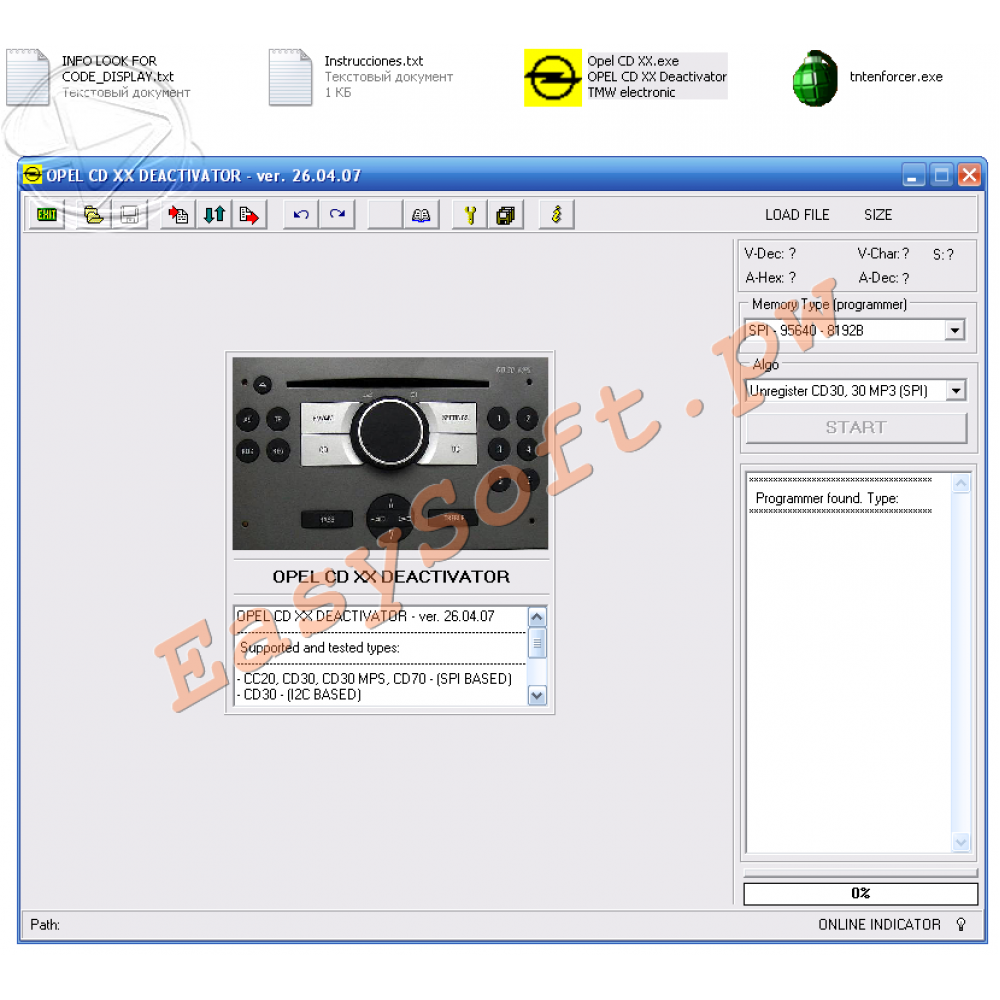Select the Instrucciones.txt file icon
The width and height of the screenshot is (1000, 1000).
tap(290, 77)
